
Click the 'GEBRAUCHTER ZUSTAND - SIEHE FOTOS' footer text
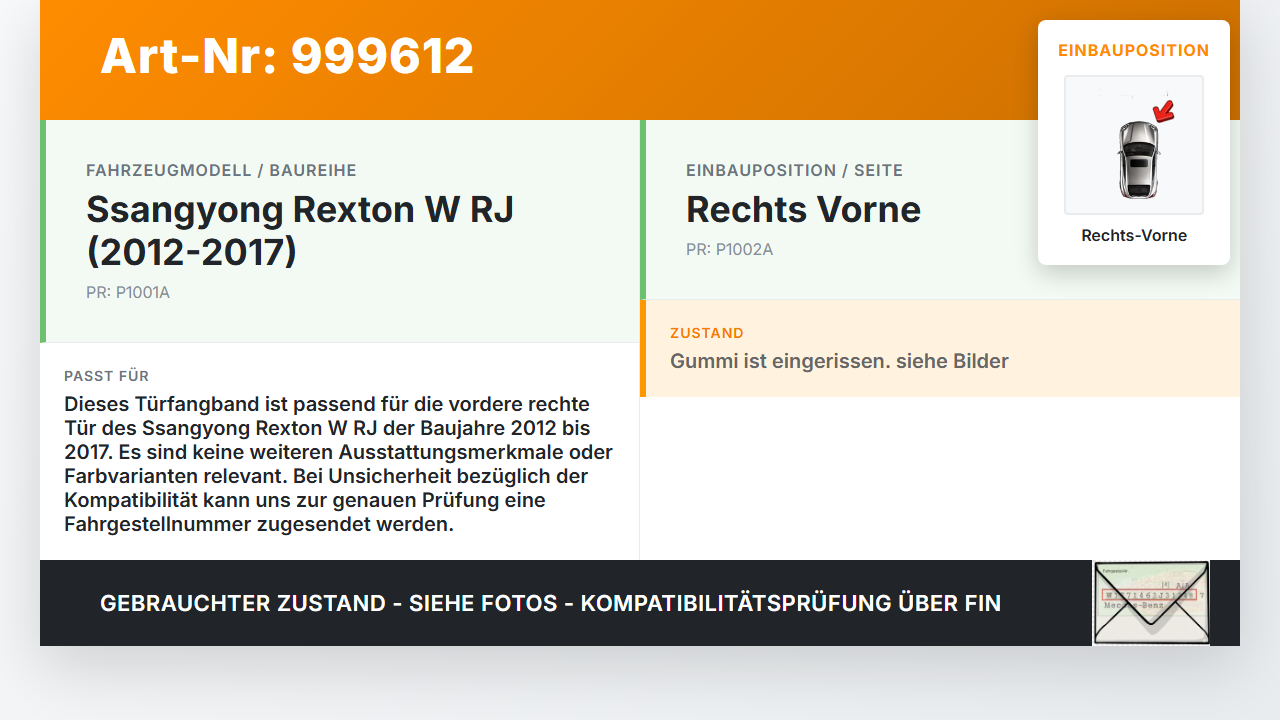pyautogui.click(x=550, y=604)
